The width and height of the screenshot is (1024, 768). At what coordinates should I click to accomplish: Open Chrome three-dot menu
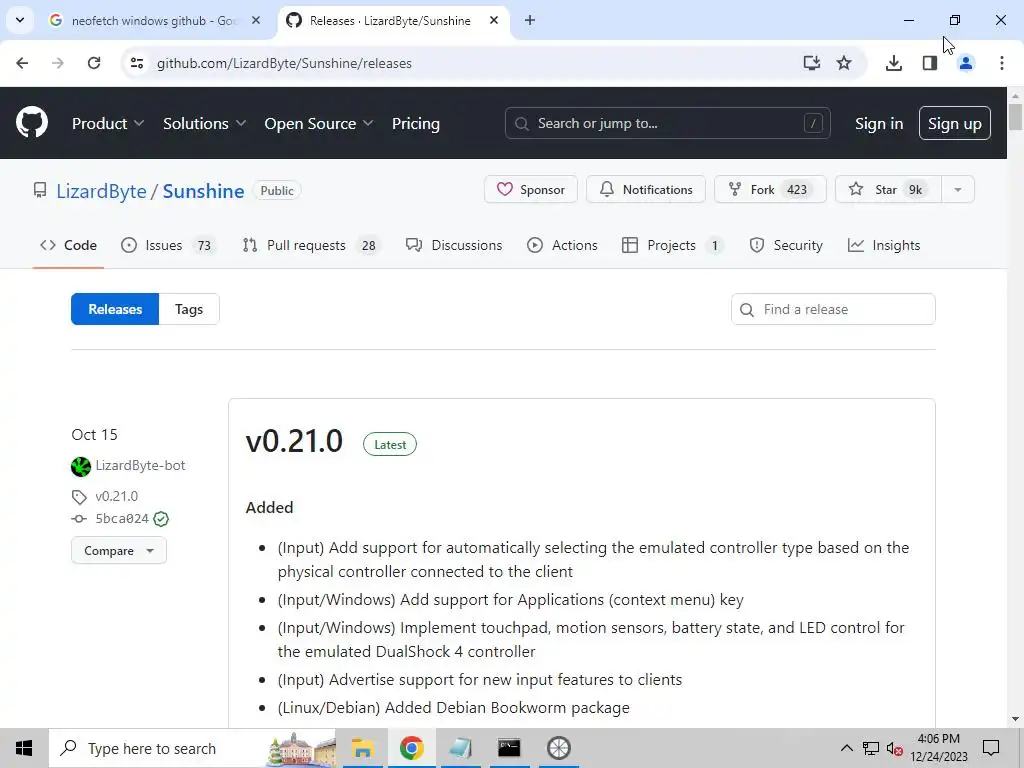tap(1001, 63)
